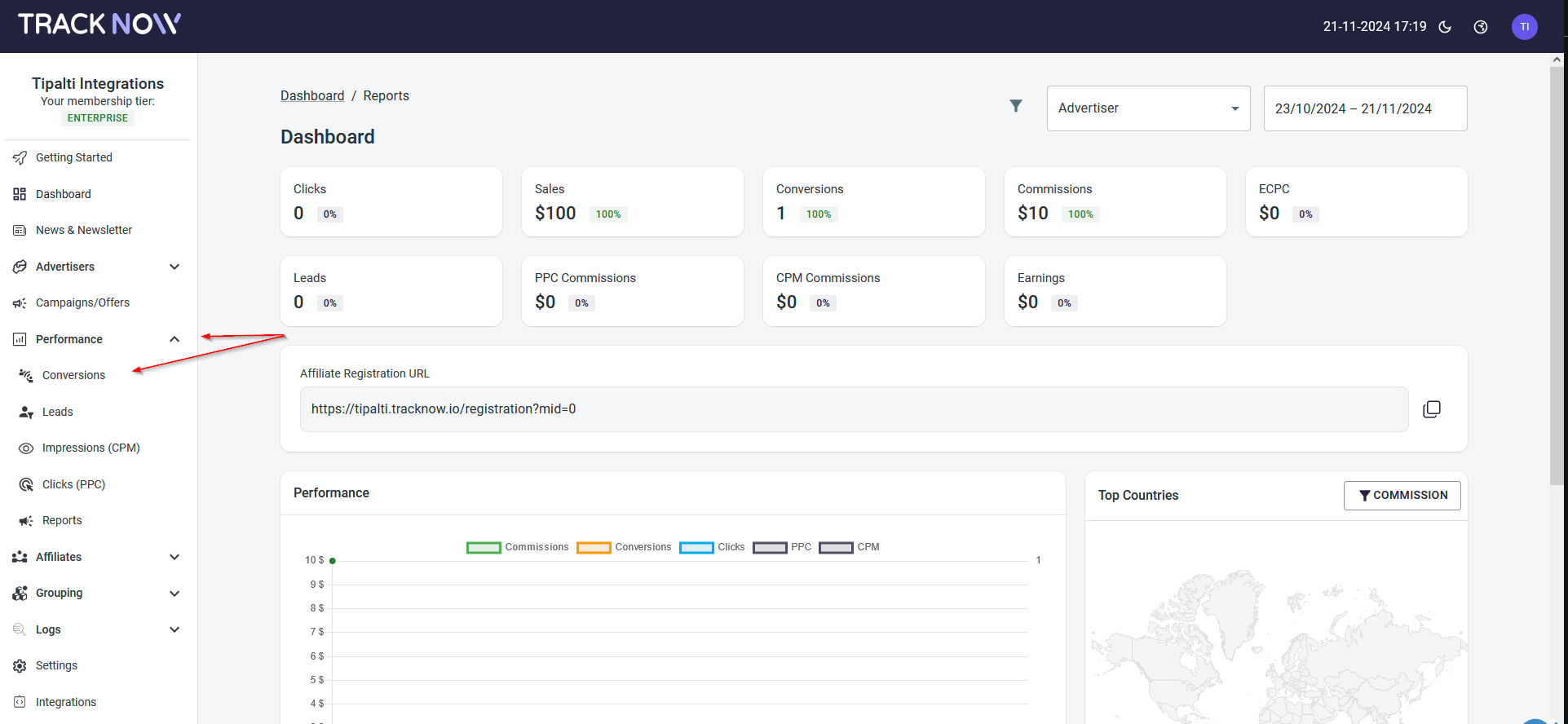This screenshot has width=1568, height=724.
Task: Open the Advertiser dropdown
Action: coord(1148,108)
